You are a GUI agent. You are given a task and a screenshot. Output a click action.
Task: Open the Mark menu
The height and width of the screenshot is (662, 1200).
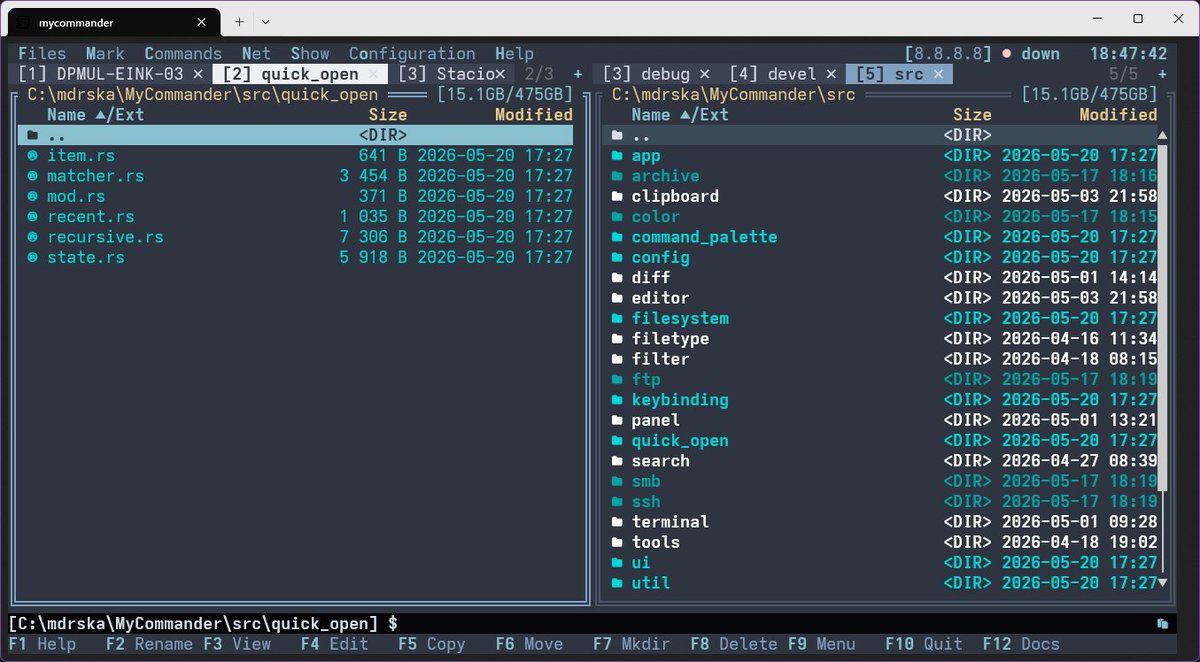point(105,54)
